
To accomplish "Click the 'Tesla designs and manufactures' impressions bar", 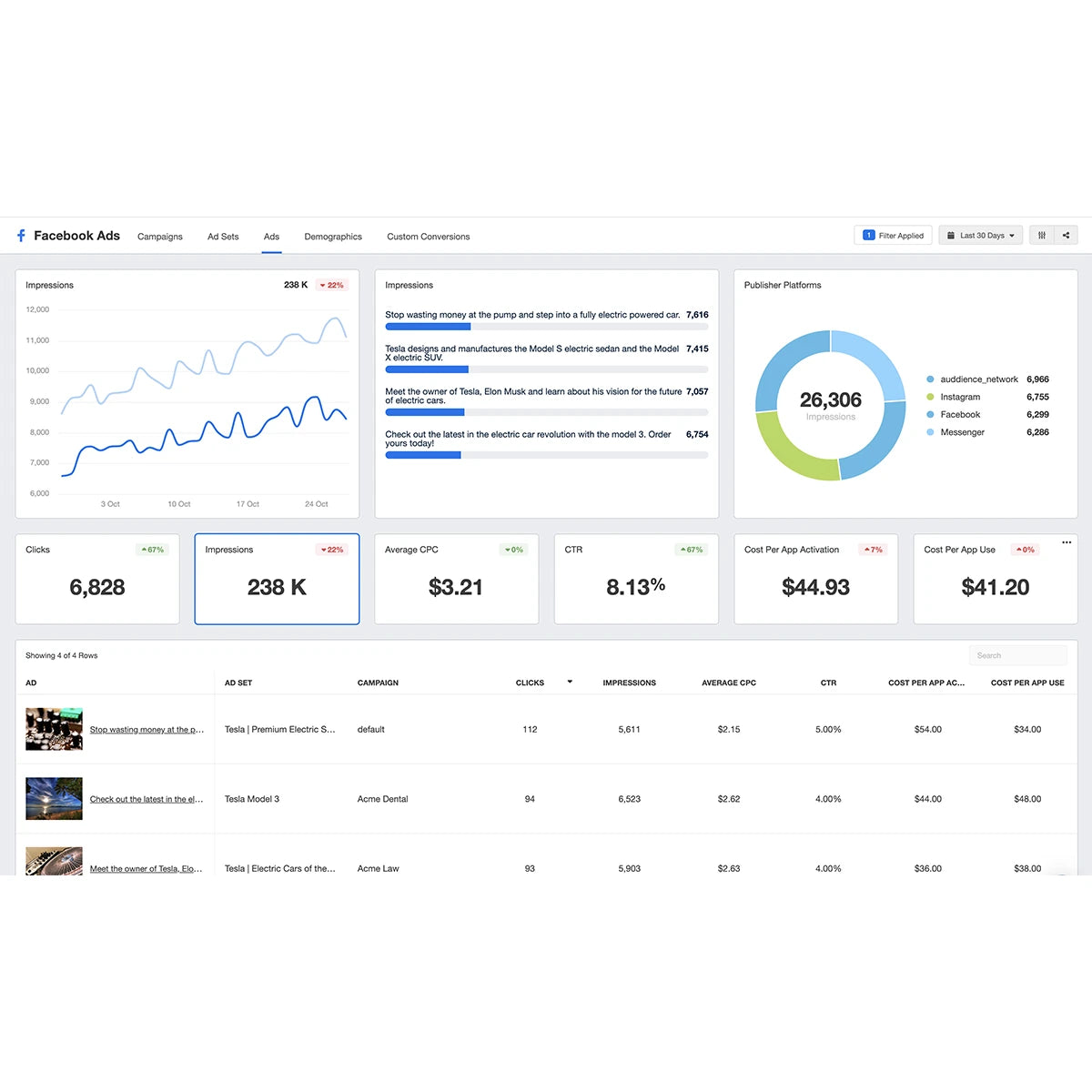I will click(547, 369).
